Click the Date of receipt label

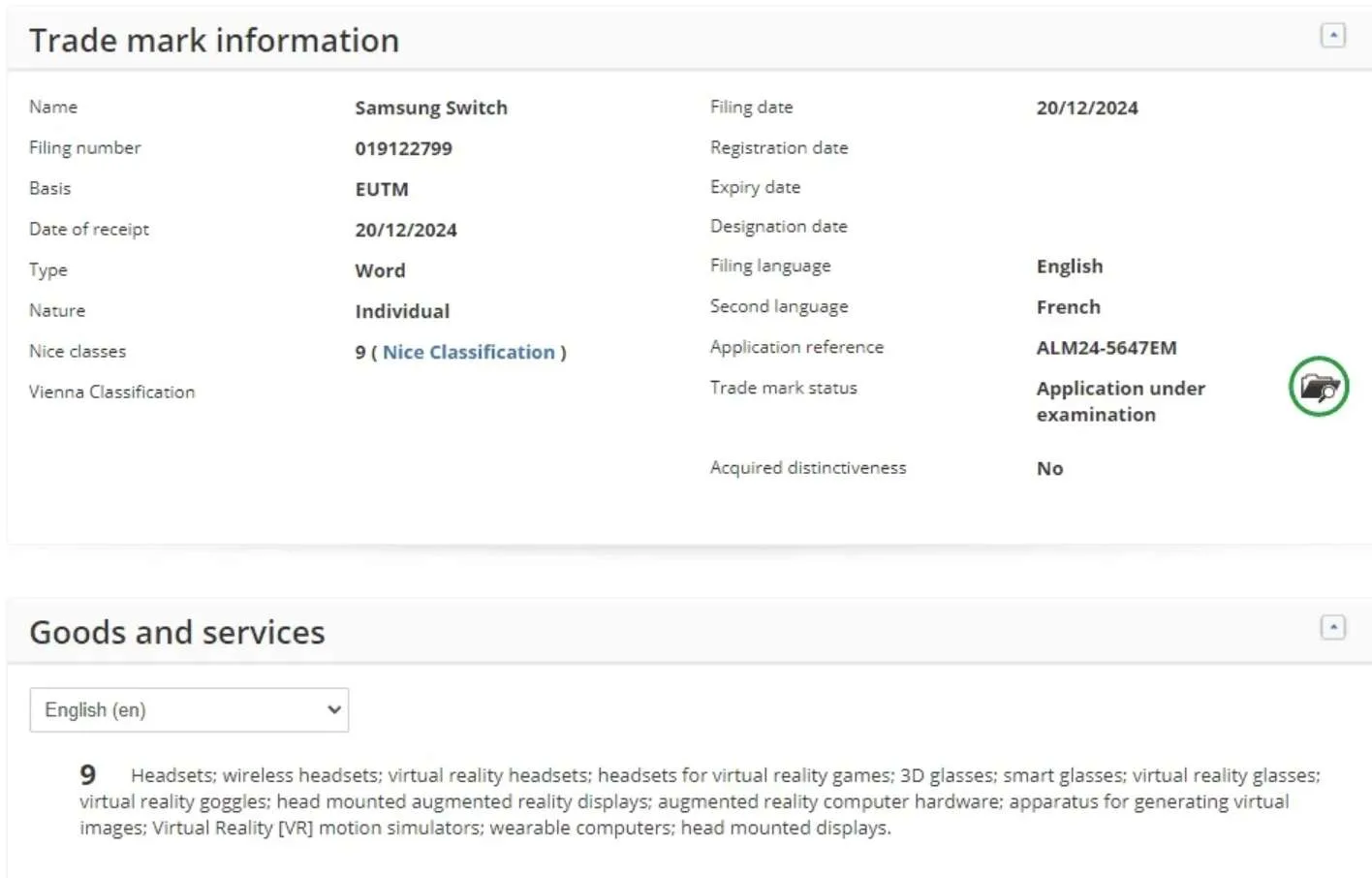click(x=89, y=229)
